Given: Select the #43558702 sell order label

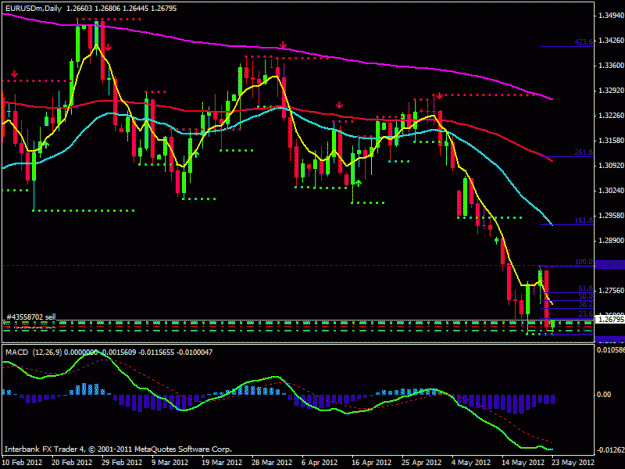Looking at the screenshot, I should 31,317.
